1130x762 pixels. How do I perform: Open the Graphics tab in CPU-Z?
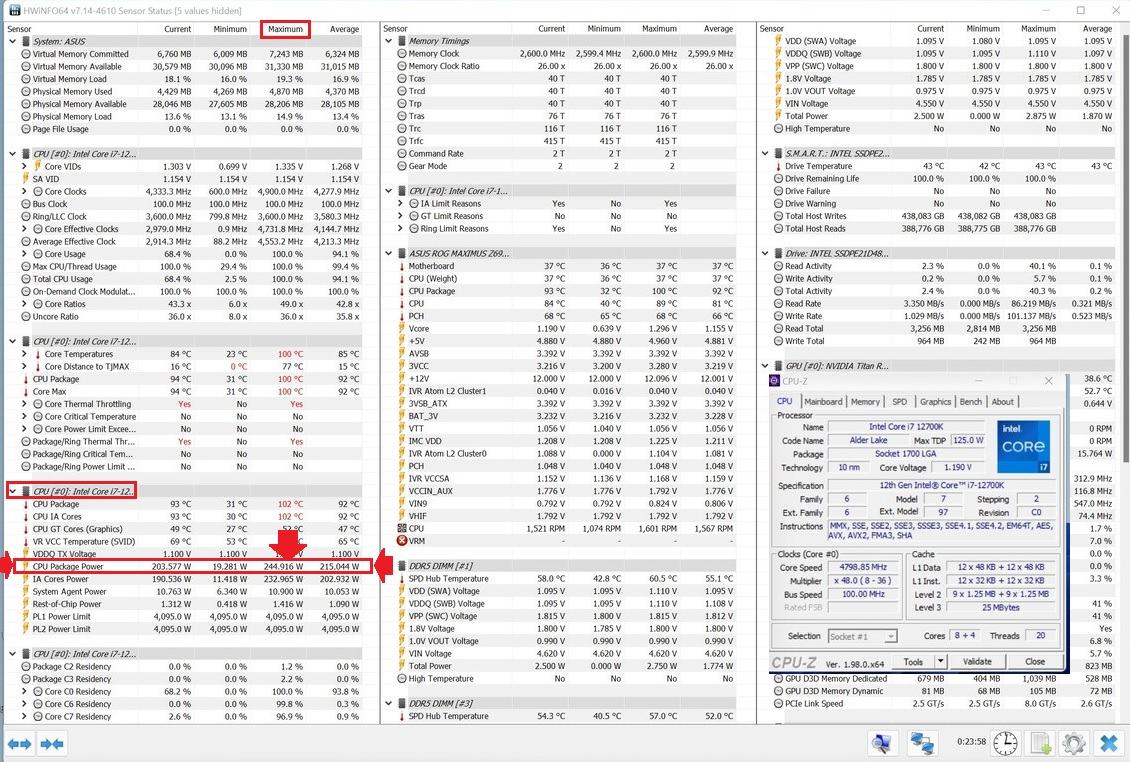[935, 402]
